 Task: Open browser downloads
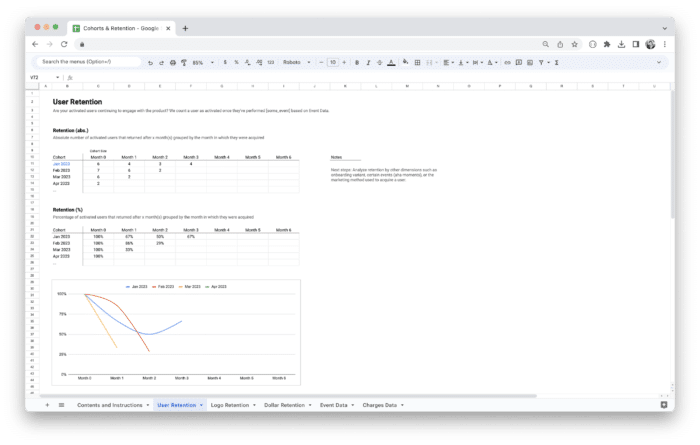[x=621, y=44]
